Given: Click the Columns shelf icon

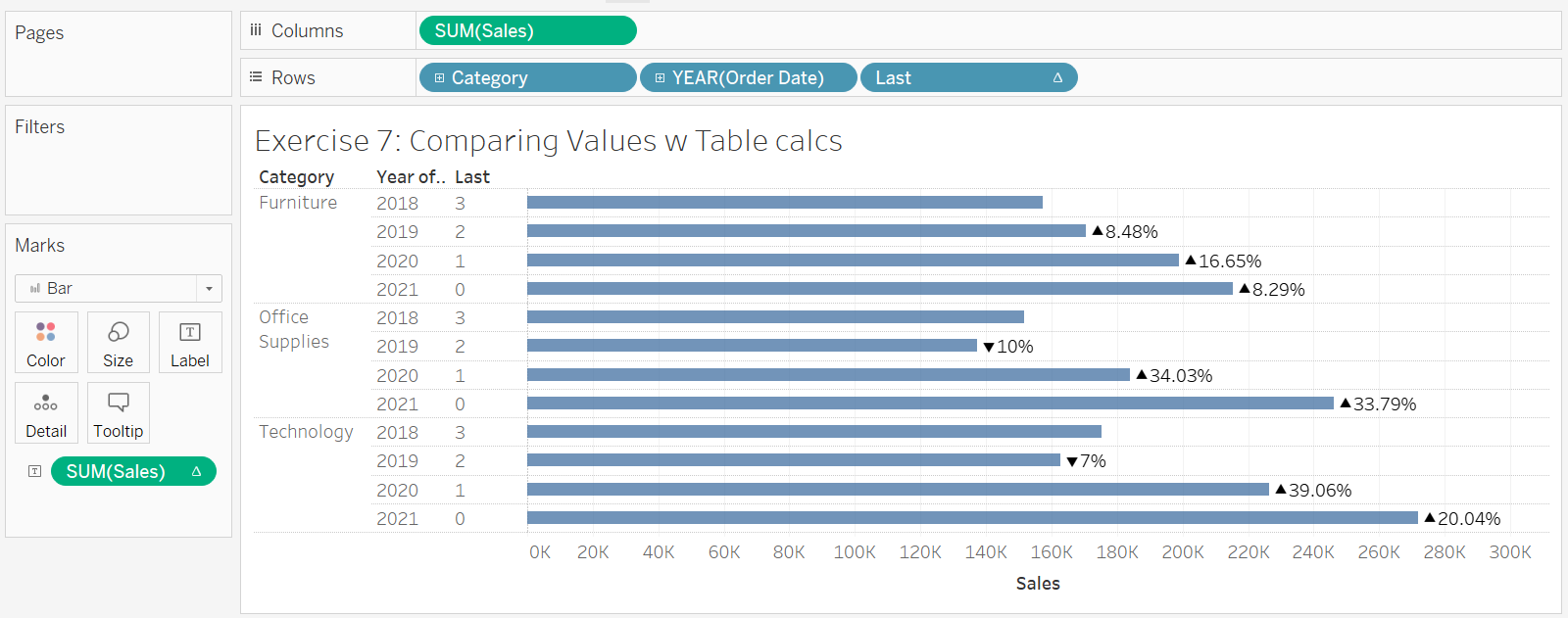Looking at the screenshot, I should [x=256, y=30].
